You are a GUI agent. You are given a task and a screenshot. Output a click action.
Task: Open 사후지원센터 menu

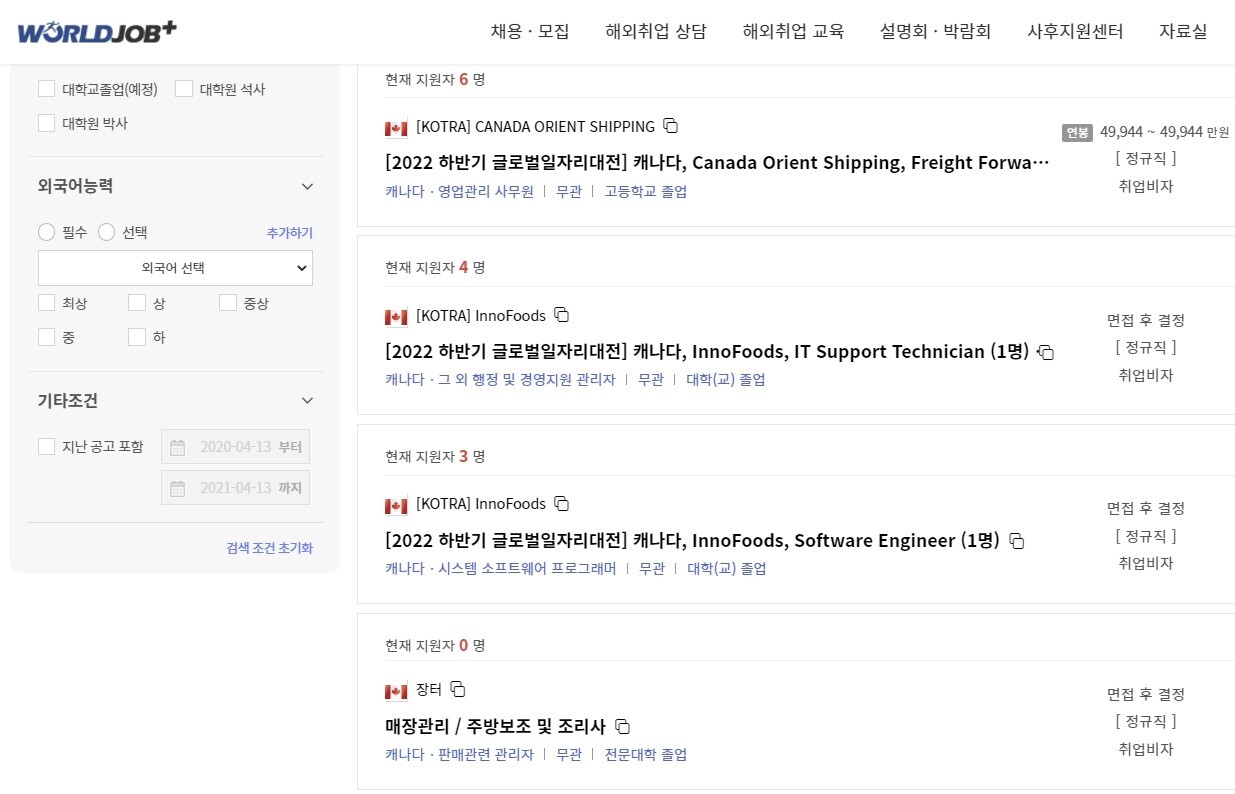(1075, 31)
